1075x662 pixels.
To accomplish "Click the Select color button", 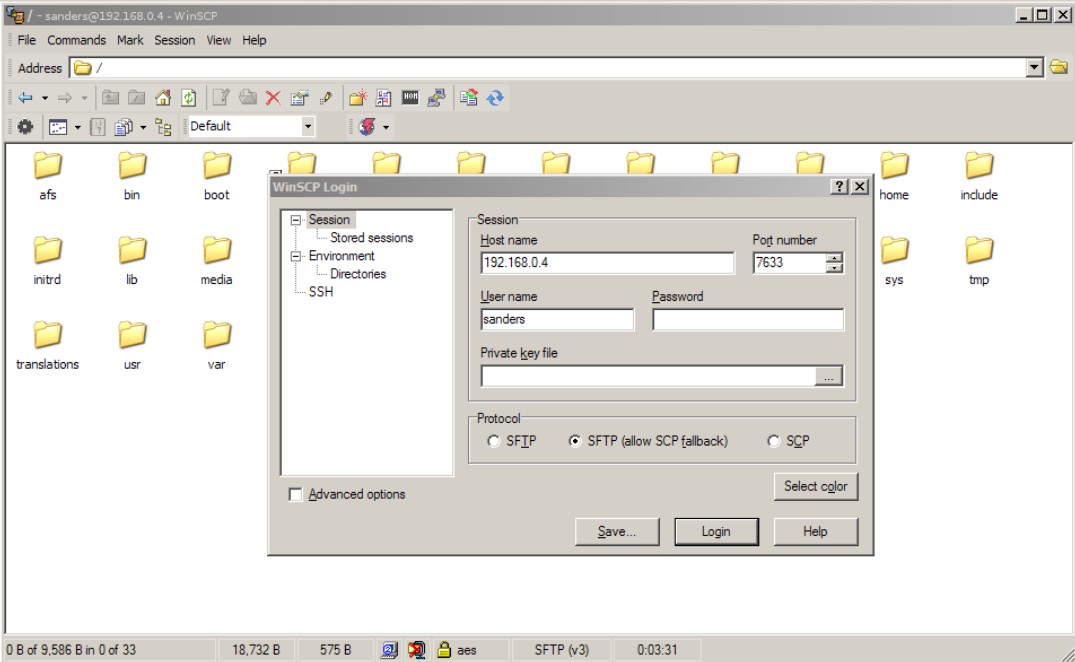I will (x=815, y=487).
